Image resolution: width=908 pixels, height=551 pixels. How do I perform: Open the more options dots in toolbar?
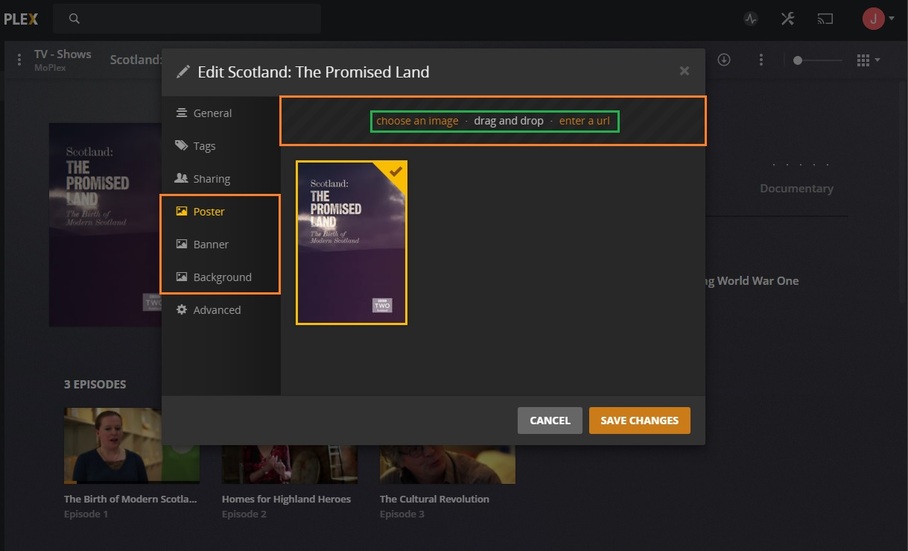pyautogui.click(x=761, y=60)
